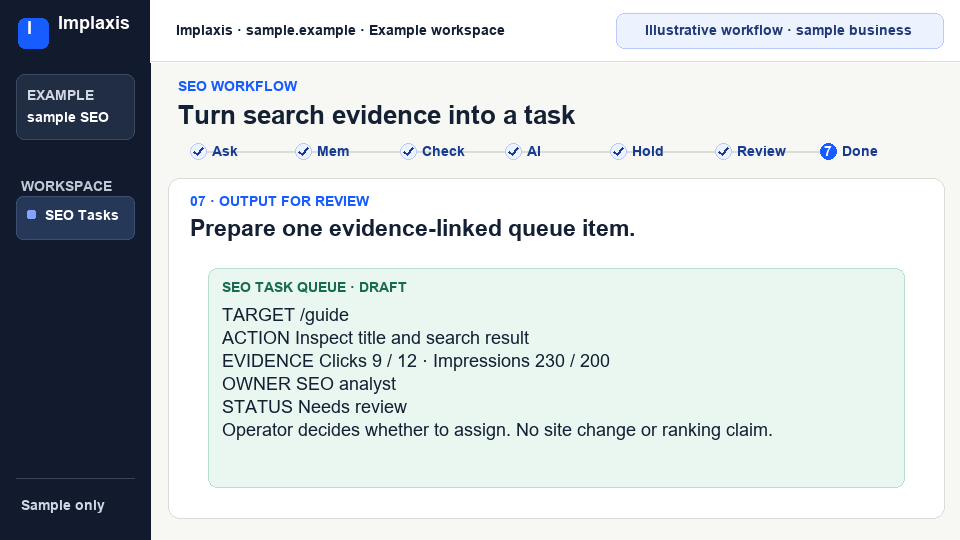Viewport: 960px width, 540px height.
Task: Click the Hold step checkmark icon
Action: (x=618, y=152)
